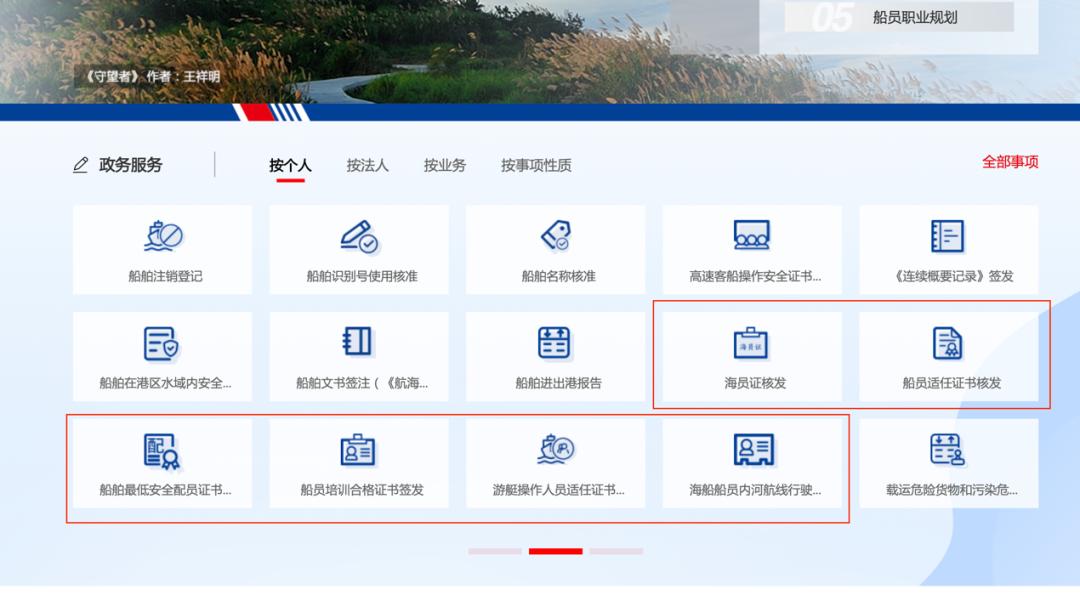This screenshot has width=1080, height=595.
Task: Select the 船员培训合格证书签发 icon
Action: (359, 451)
